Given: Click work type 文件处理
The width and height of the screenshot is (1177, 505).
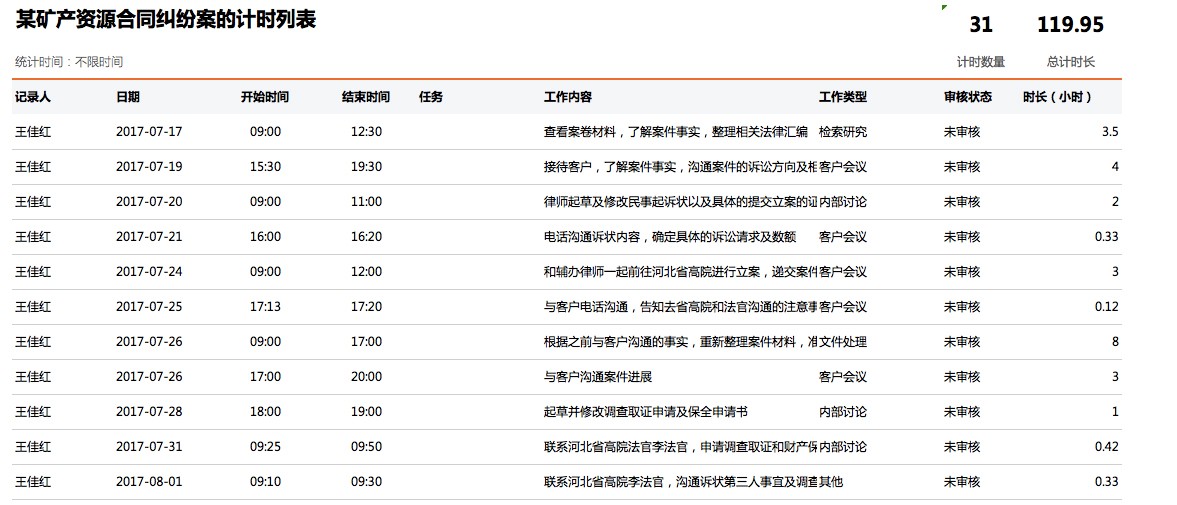Looking at the screenshot, I should (843, 342).
